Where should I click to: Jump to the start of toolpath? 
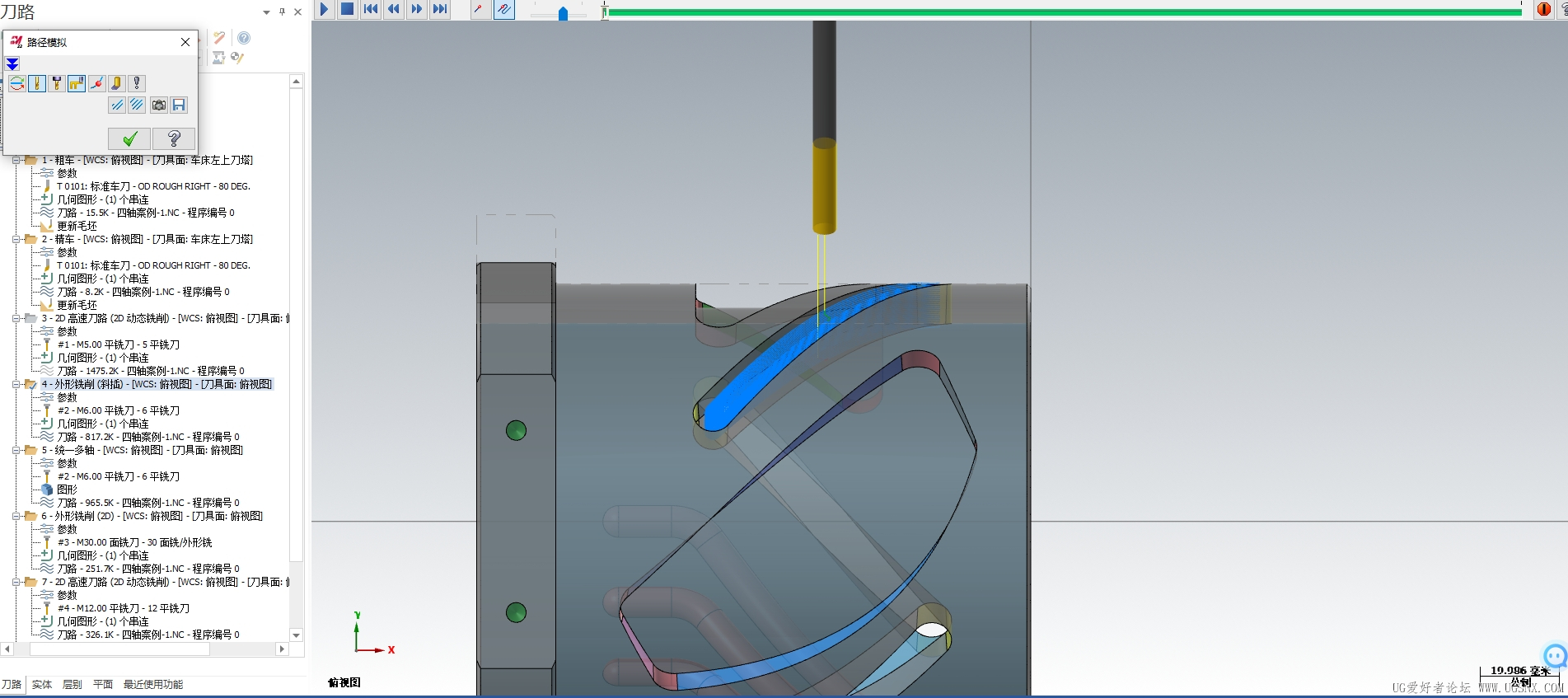371,9
